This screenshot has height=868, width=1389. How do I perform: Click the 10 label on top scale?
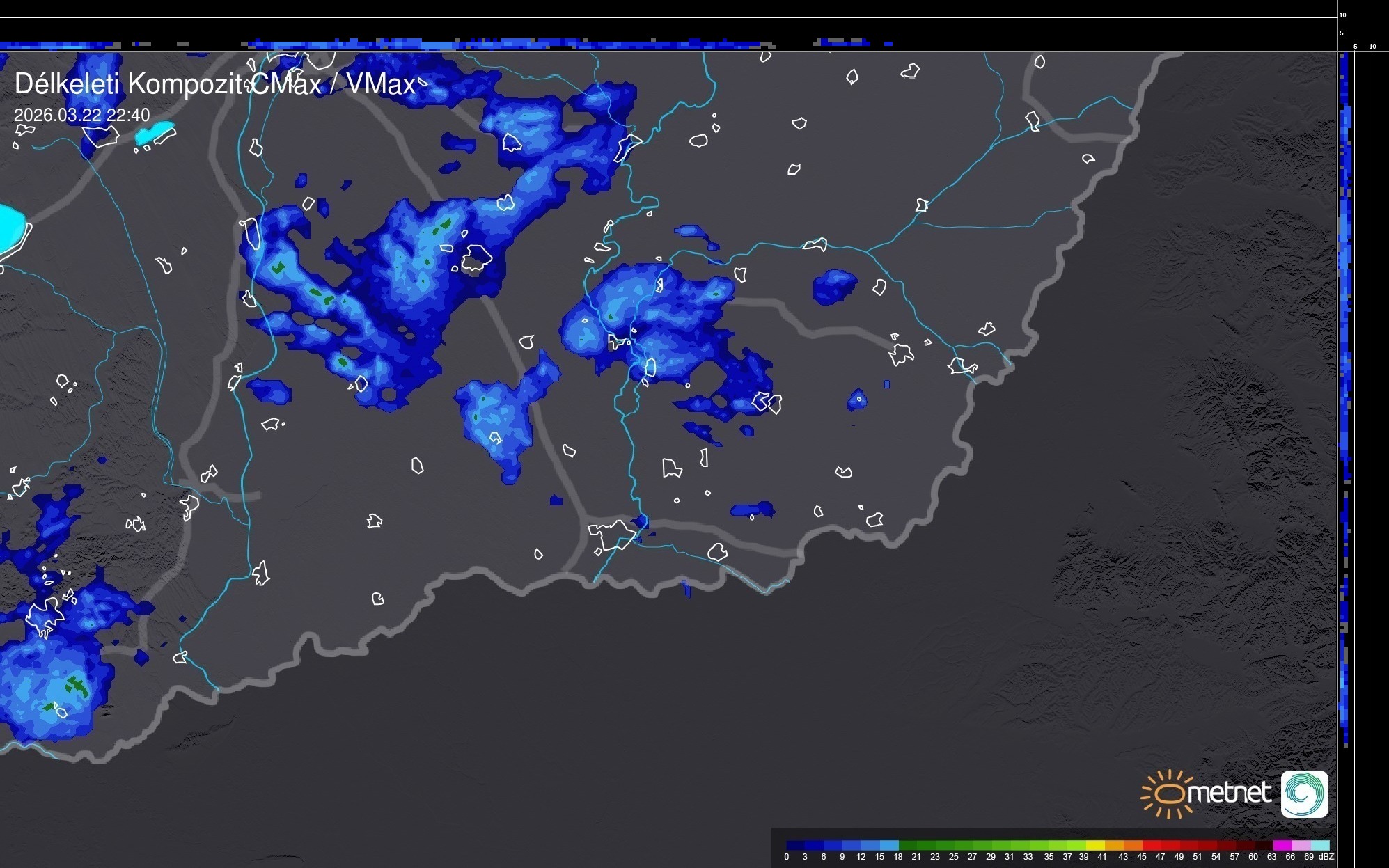pyautogui.click(x=1342, y=15)
